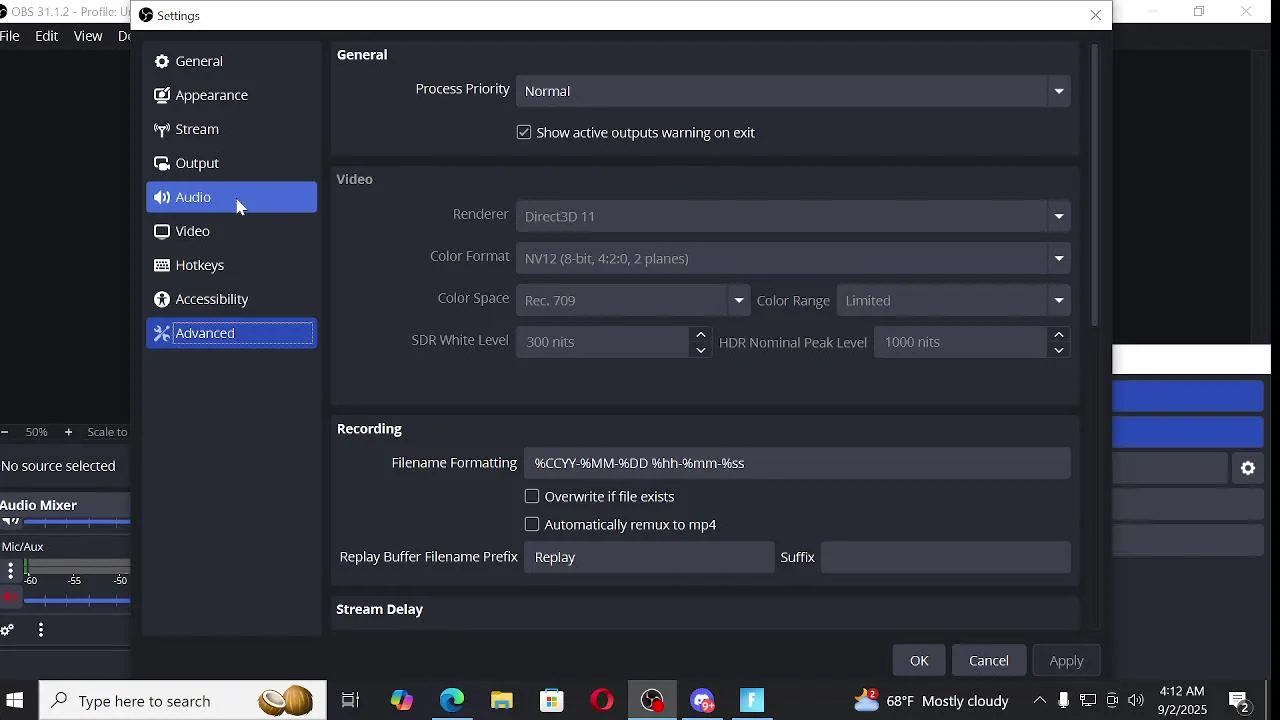Open File Explorer from the taskbar
This screenshot has width=1280, height=720.
[502, 701]
